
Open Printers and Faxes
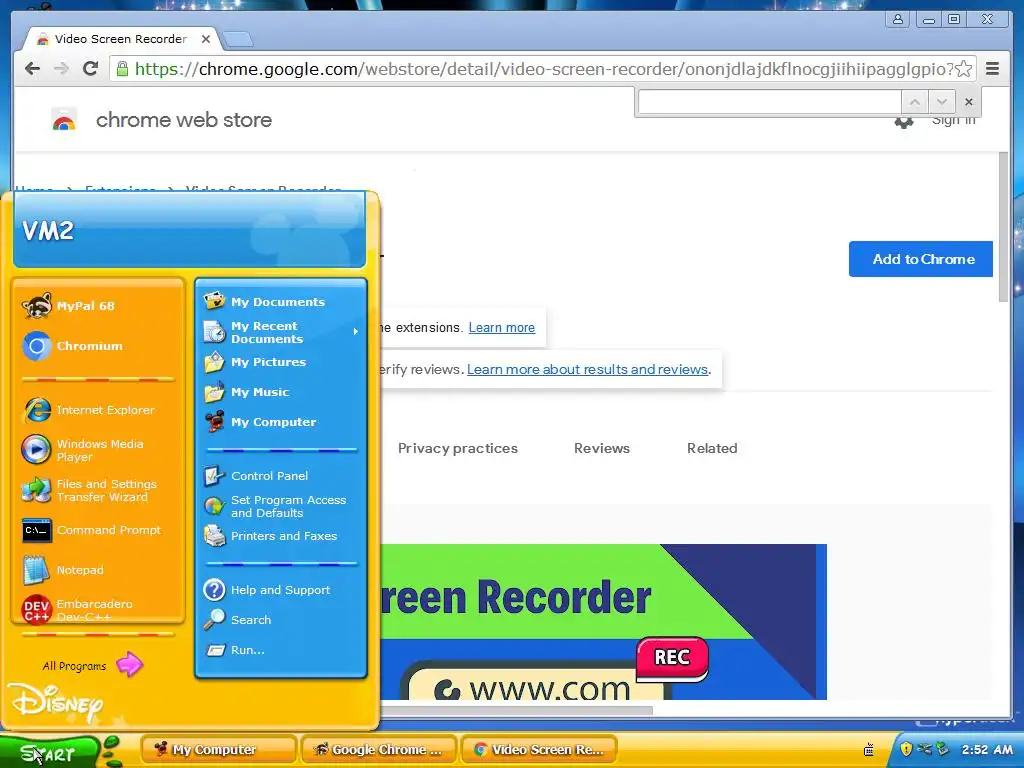click(x=281, y=536)
